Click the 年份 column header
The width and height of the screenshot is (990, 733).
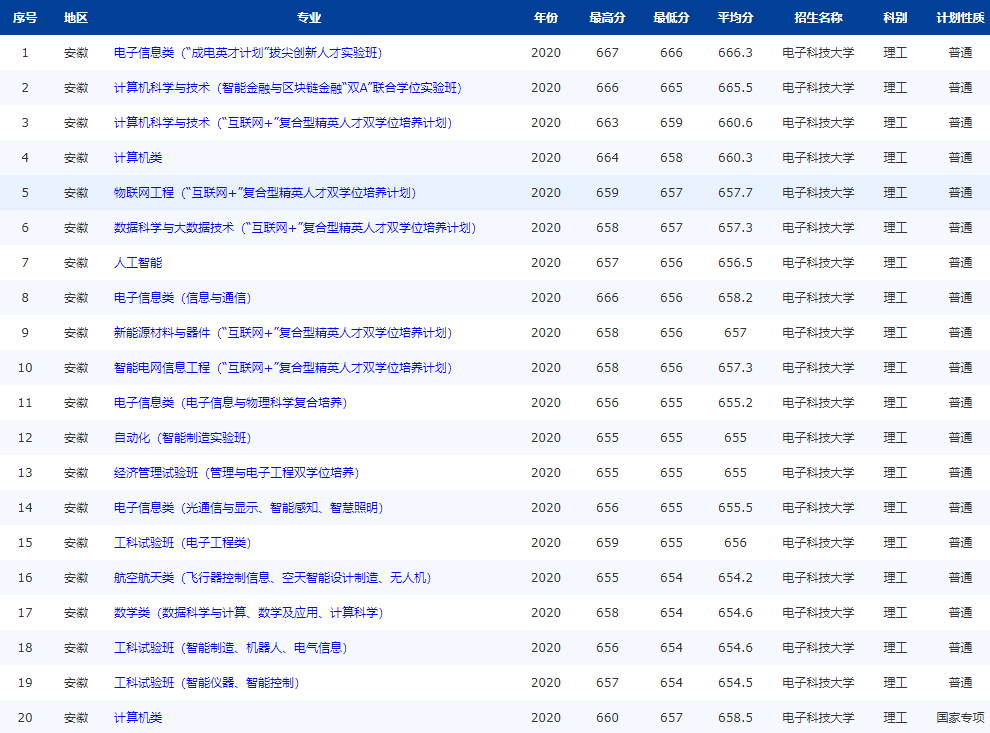click(x=546, y=17)
